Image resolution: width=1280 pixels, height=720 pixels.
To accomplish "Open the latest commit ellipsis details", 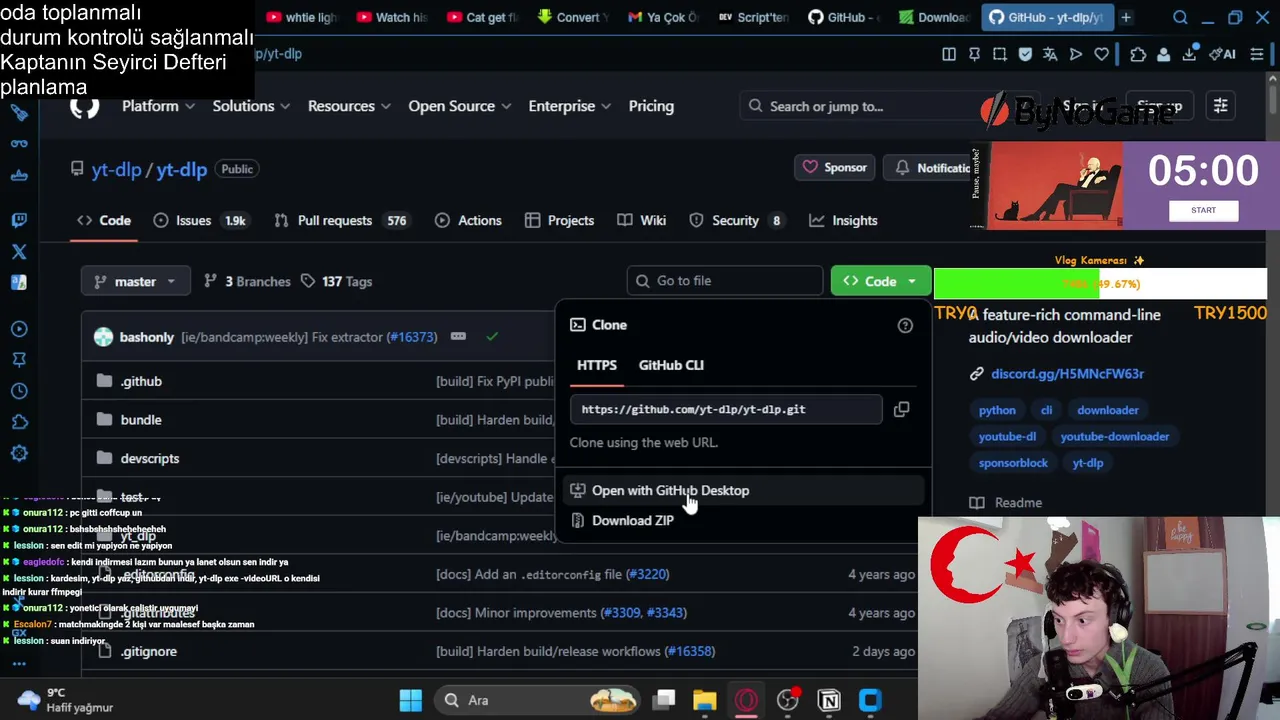I will (x=458, y=336).
